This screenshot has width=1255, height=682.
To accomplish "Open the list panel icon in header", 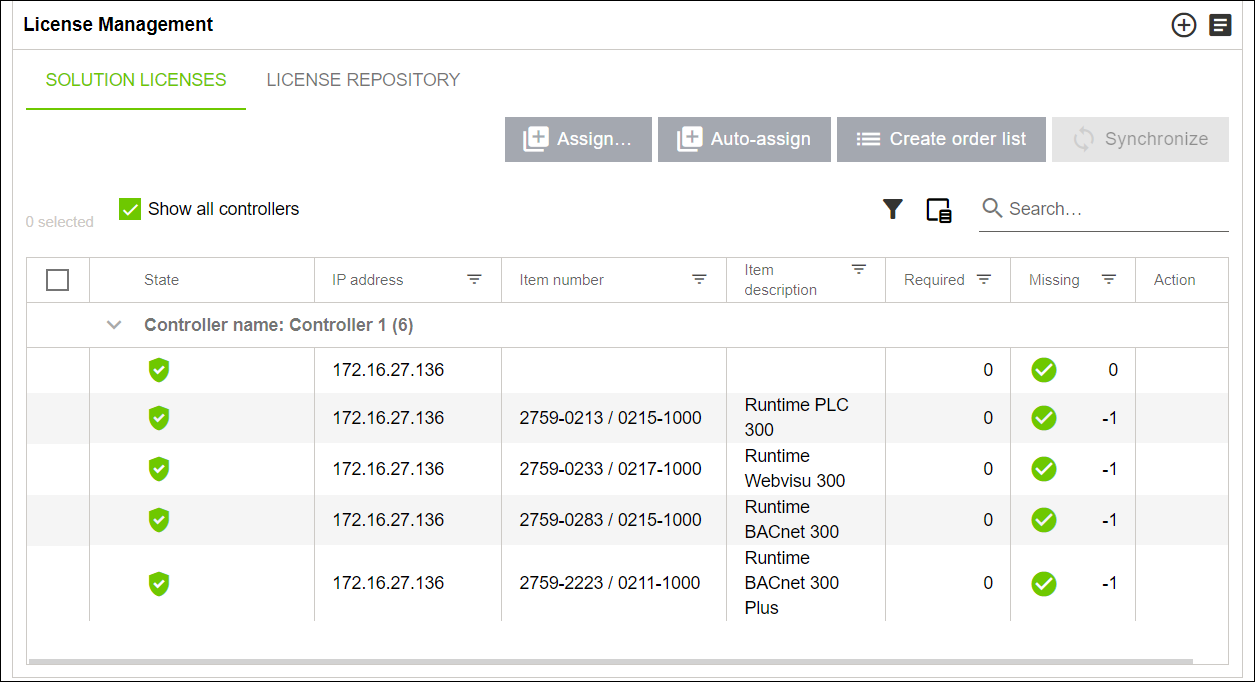I will coord(1220,26).
